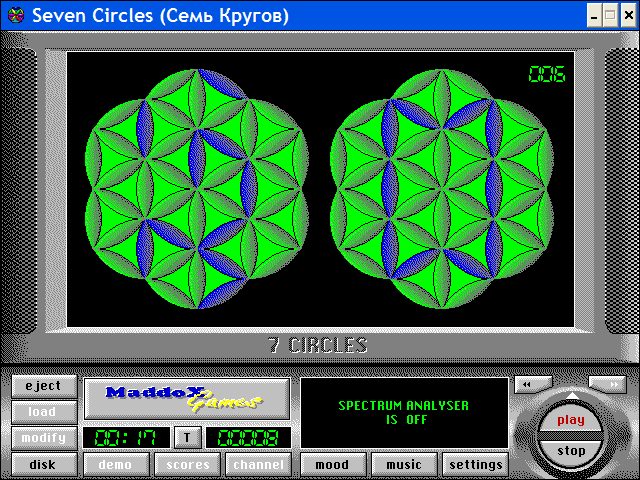Click the MaddoX Games logo banner

(187, 398)
